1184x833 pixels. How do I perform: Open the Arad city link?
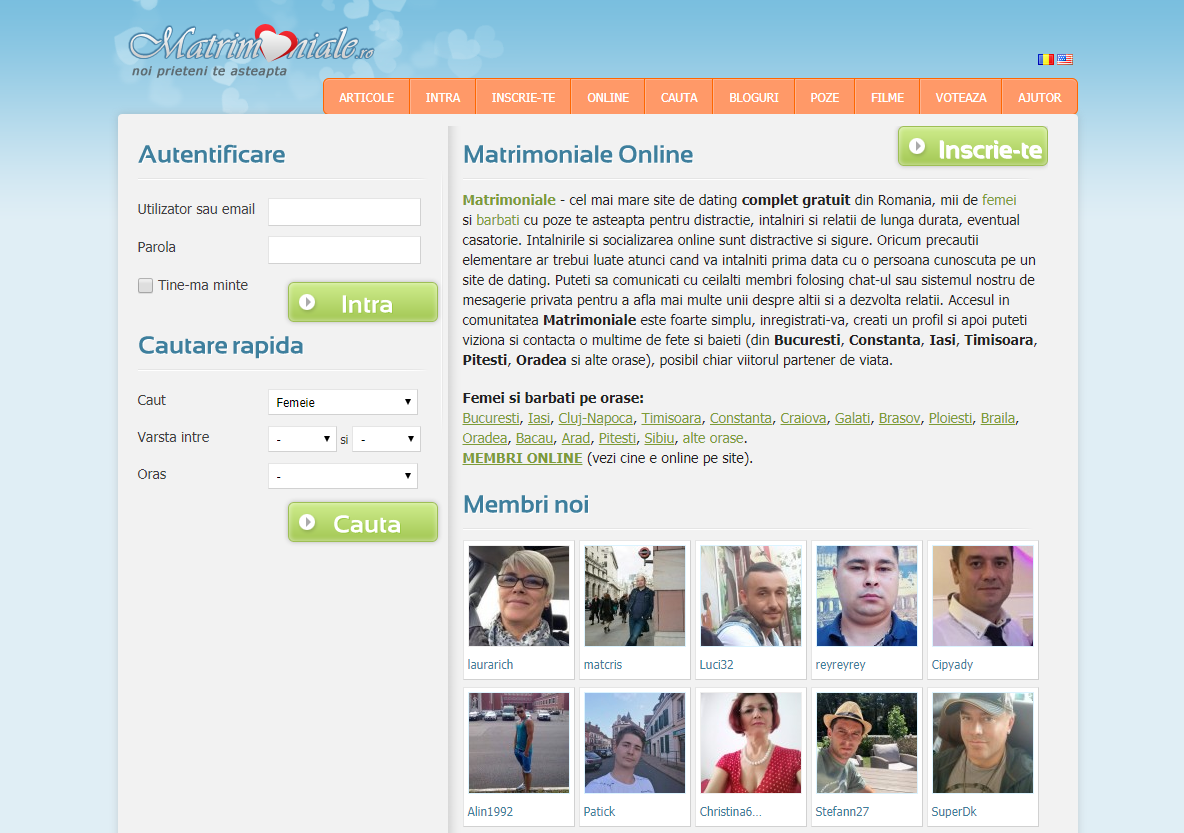[x=576, y=438]
